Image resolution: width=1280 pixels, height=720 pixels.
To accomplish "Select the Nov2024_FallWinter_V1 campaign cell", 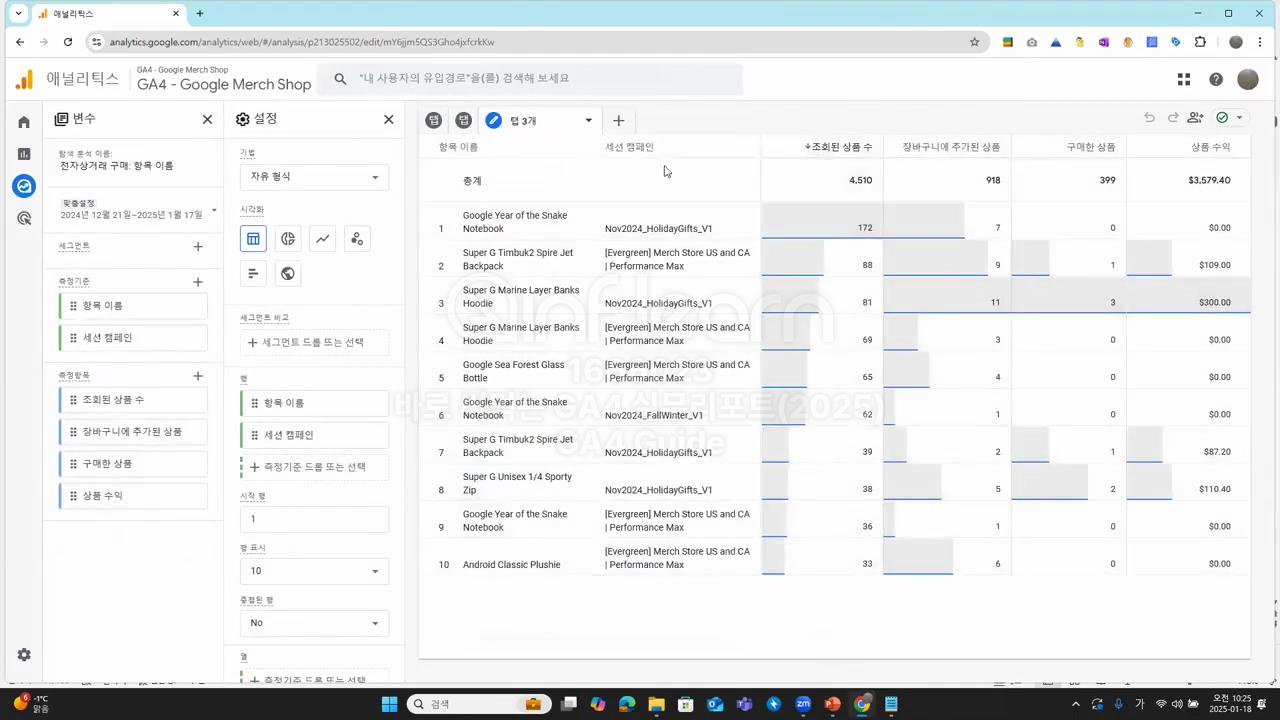I will click(x=654, y=415).
